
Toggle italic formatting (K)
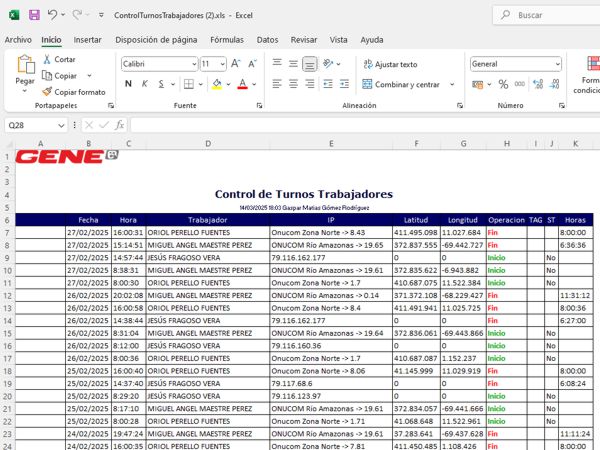pyautogui.click(x=146, y=84)
